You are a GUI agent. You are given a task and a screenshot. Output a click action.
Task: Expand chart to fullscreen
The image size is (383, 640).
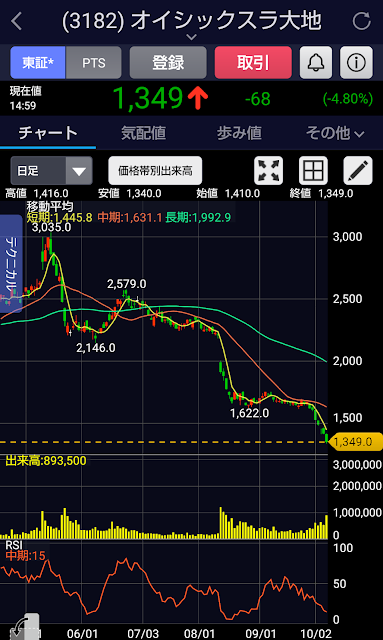coord(268,171)
